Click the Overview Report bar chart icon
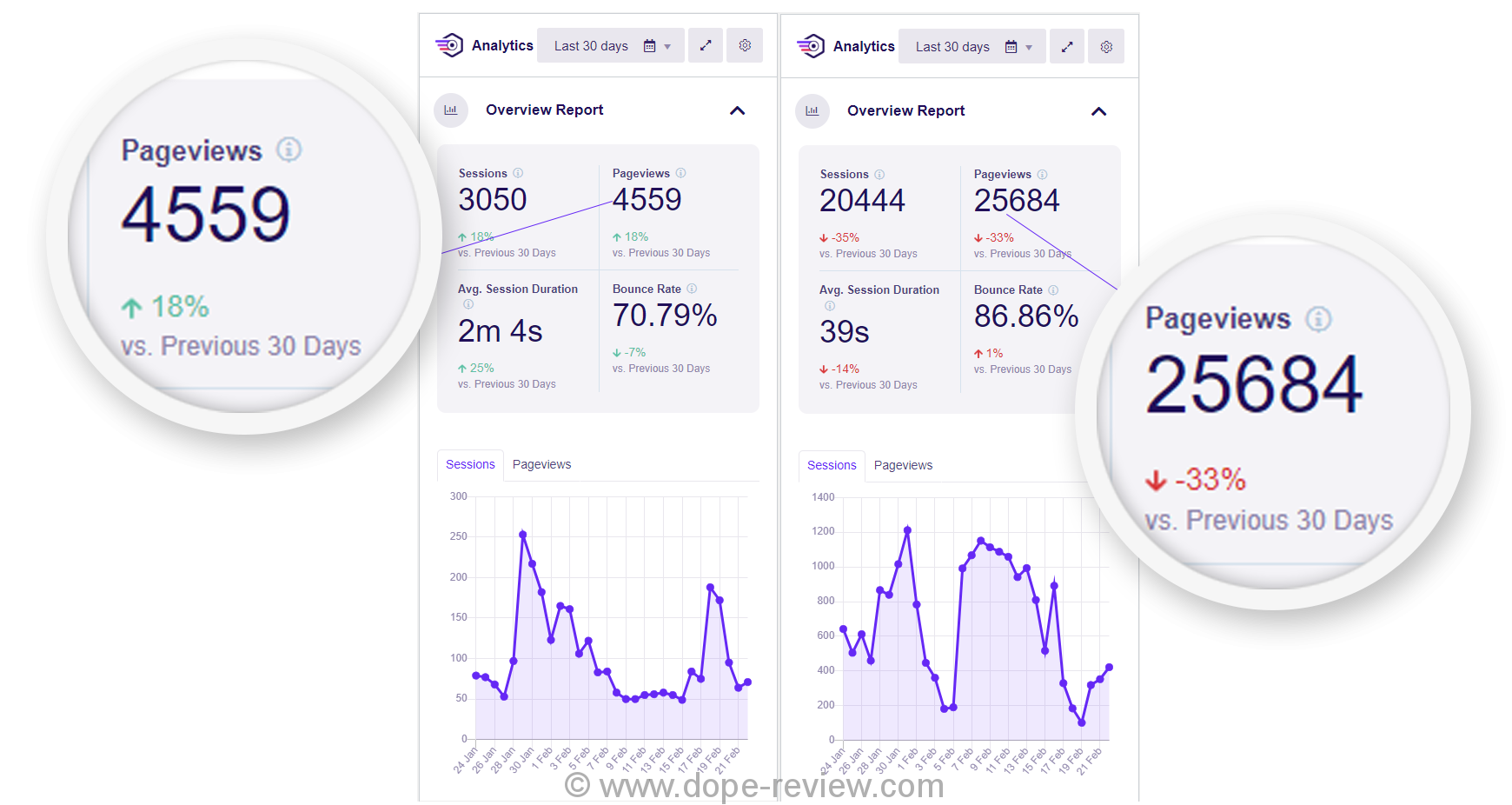Viewport: 1512px width, 805px height. 451,110
